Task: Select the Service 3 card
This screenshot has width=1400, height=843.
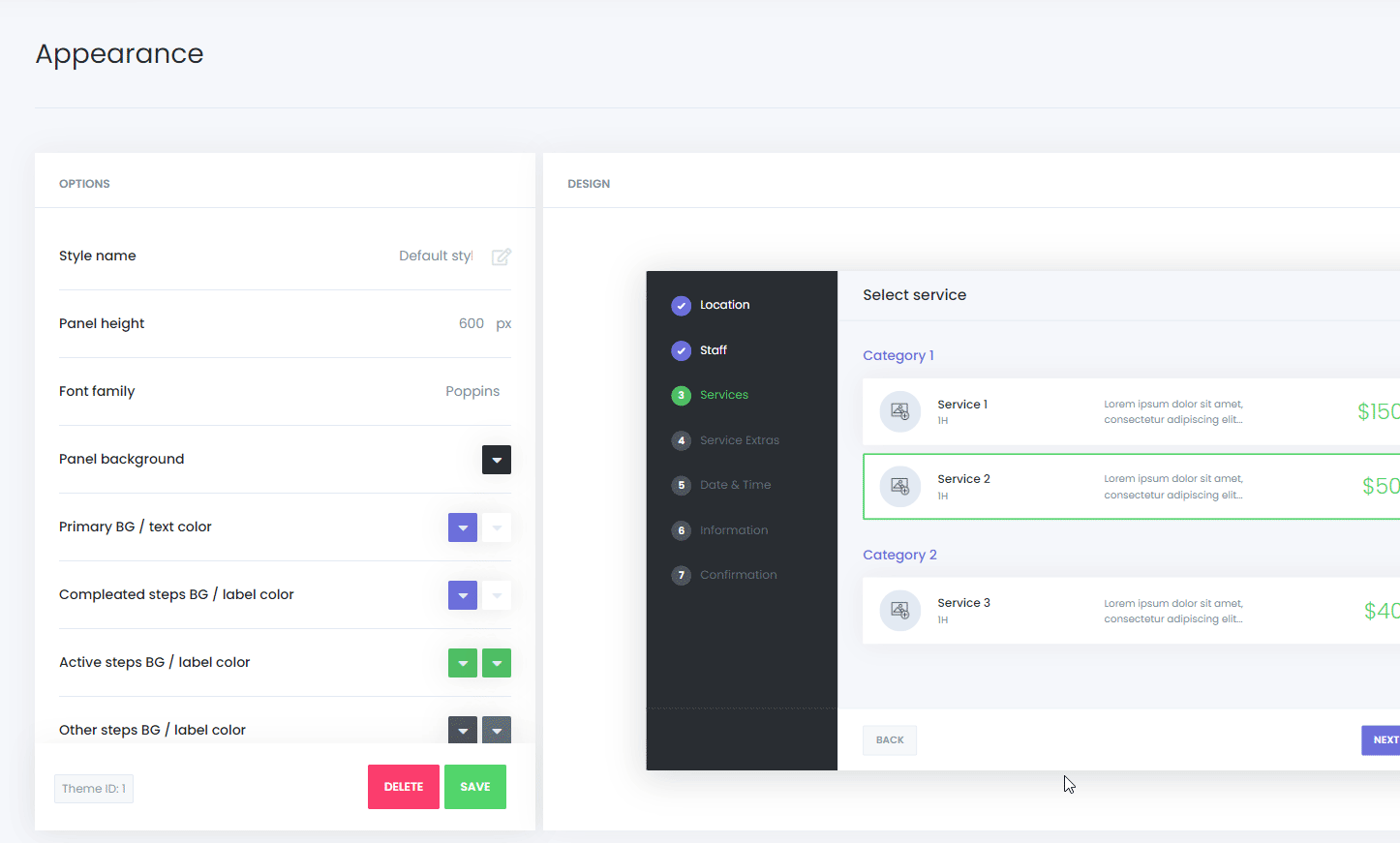Action: (x=1131, y=611)
